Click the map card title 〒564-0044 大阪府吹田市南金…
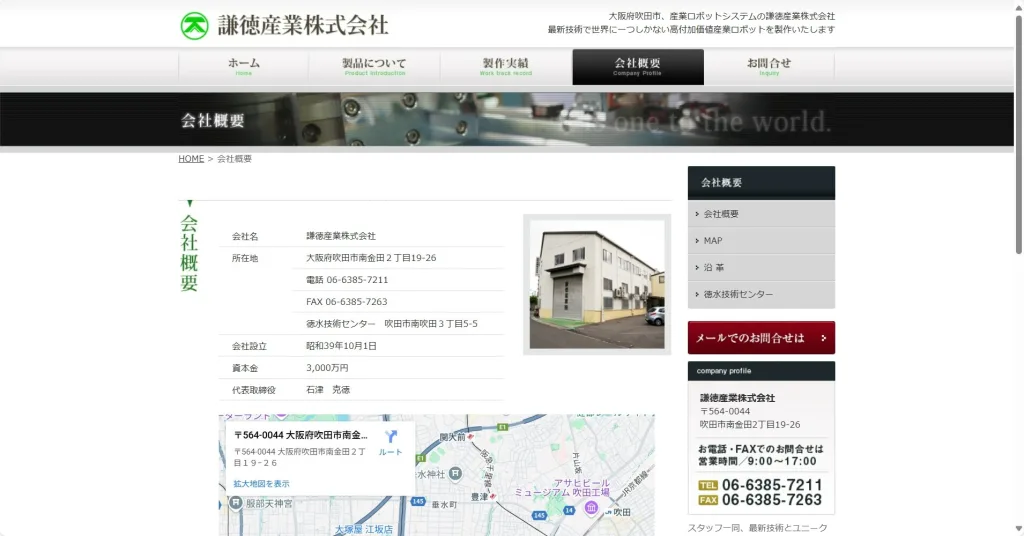This screenshot has height=536, width=1024. 300,435
